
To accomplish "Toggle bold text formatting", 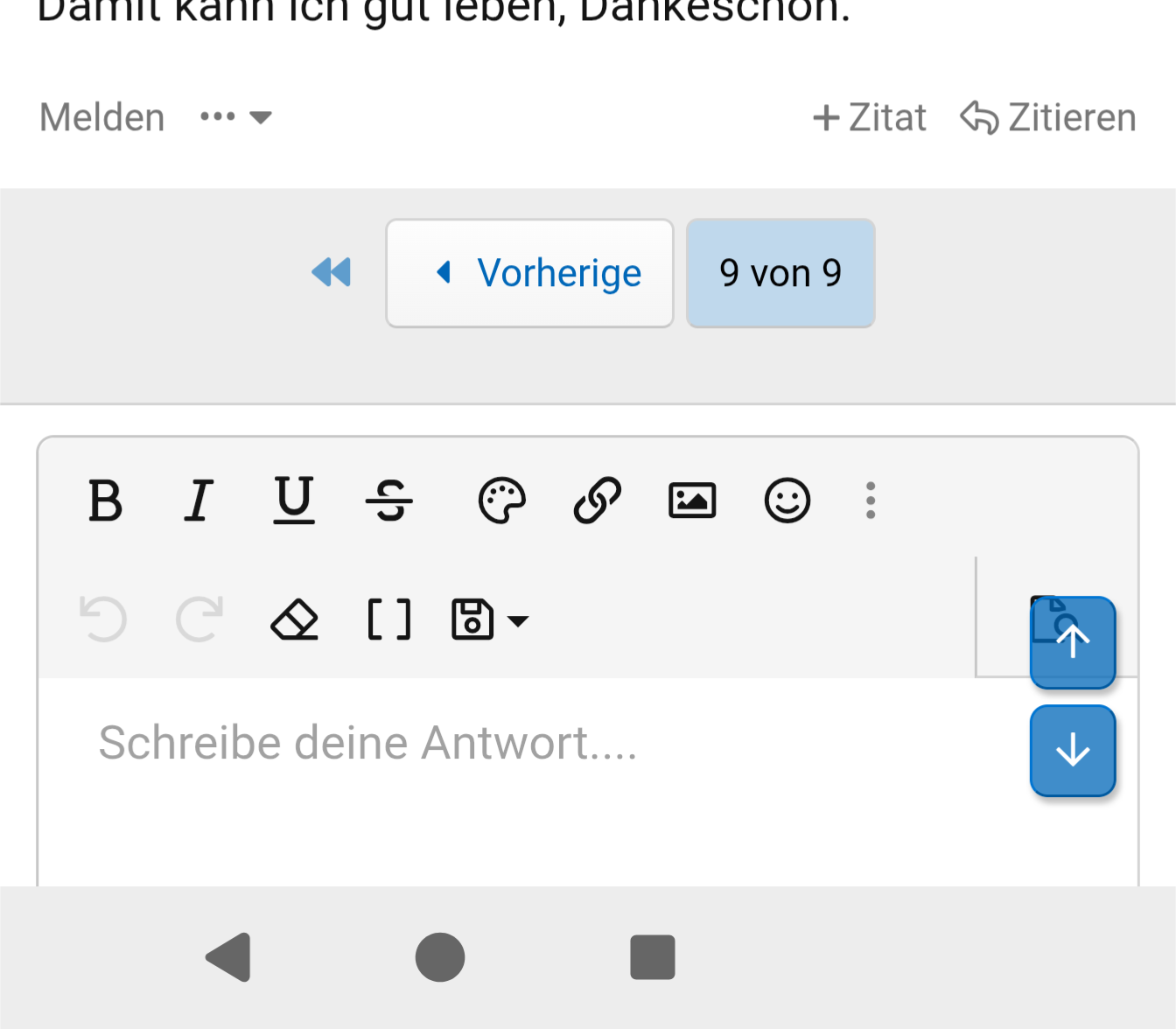I will tap(105, 501).
